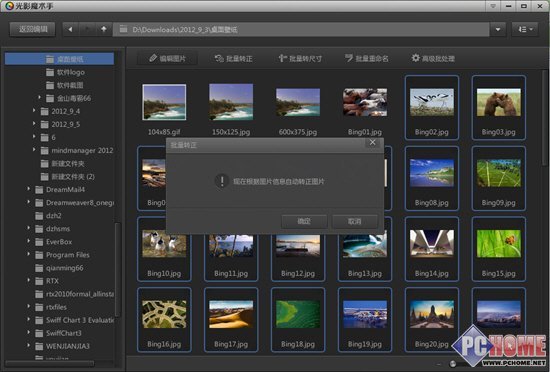Select the 新建文件夹 (2) folder
This screenshot has height=372, width=550.
click(x=68, y=177)
